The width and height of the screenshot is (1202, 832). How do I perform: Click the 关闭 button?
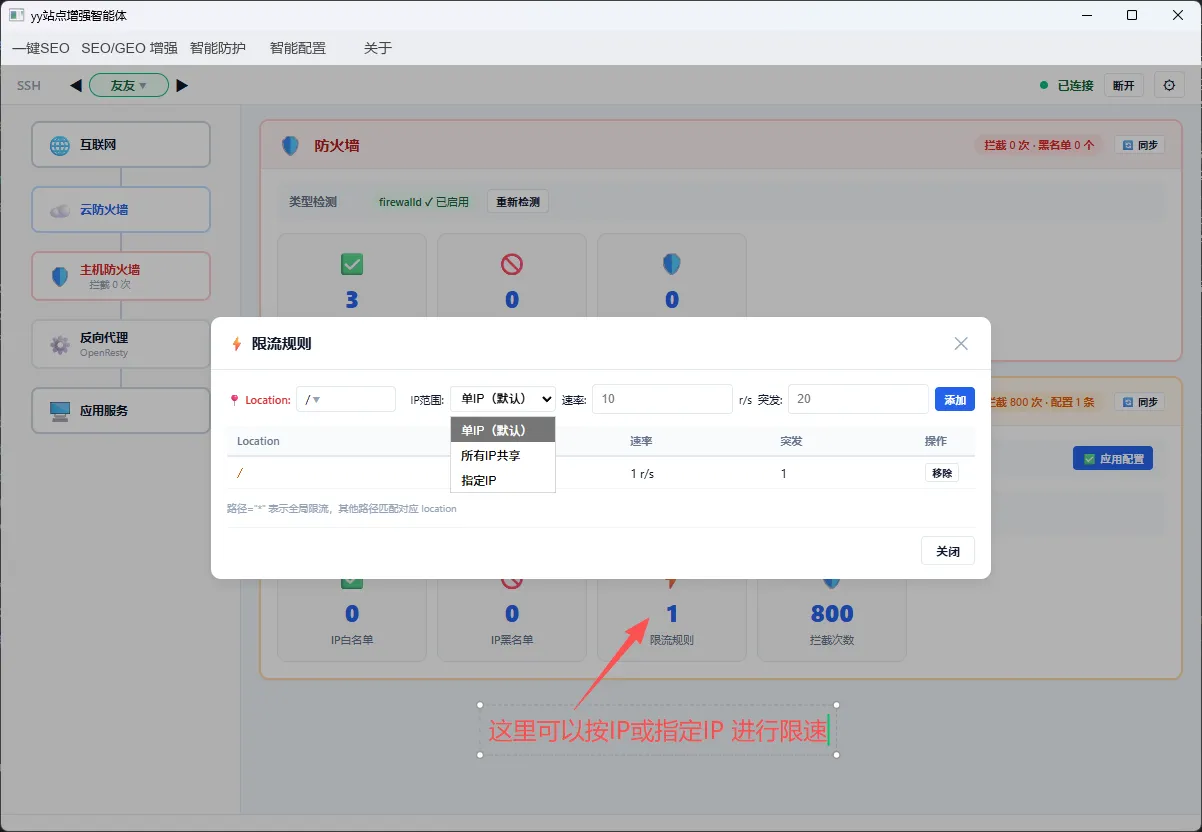click(x=948, y=551)
